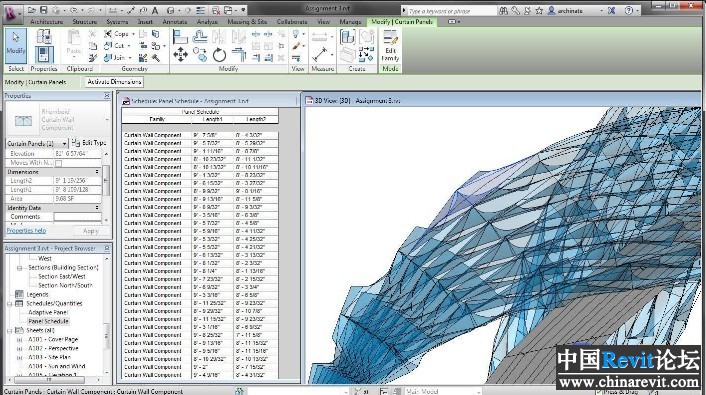Open the Edit Family tool
This screenshot has height=395, width=706.
pyautogui.click(x=390, y=45)
